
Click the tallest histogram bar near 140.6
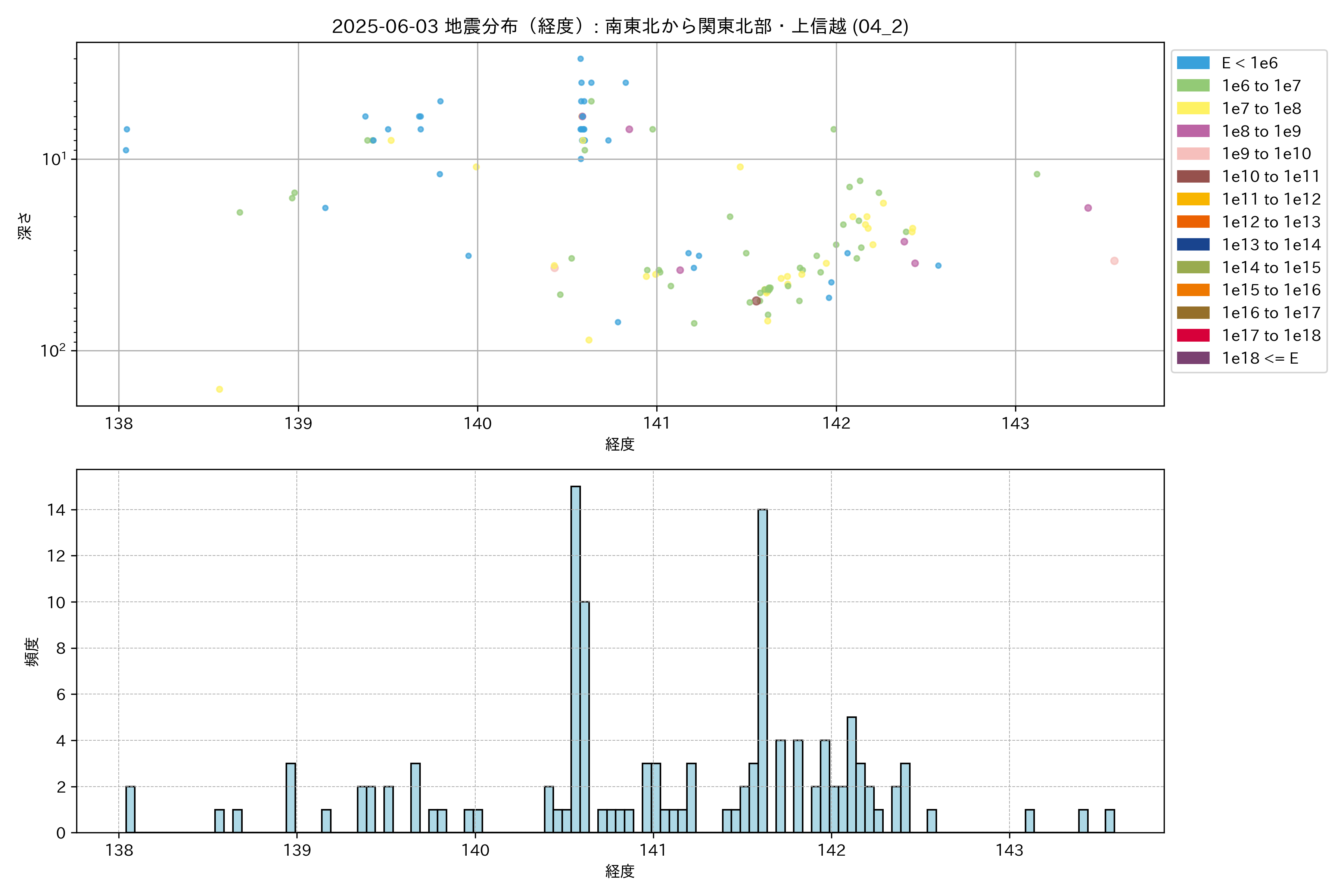(575, 659)
